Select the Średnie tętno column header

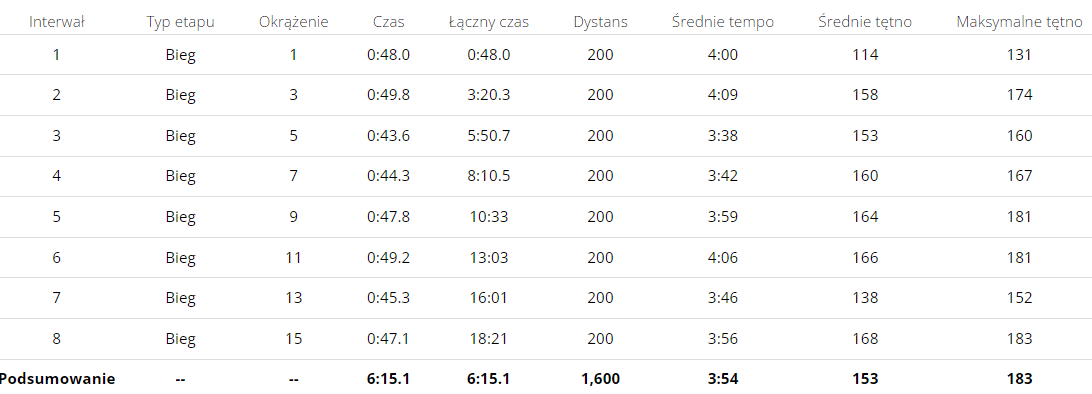865,22
